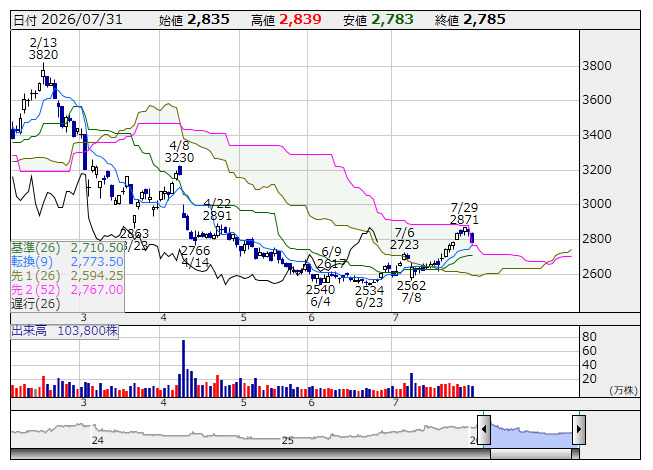
Task: Select the 先1(26) legend entry
Action: tap(35, 276)
